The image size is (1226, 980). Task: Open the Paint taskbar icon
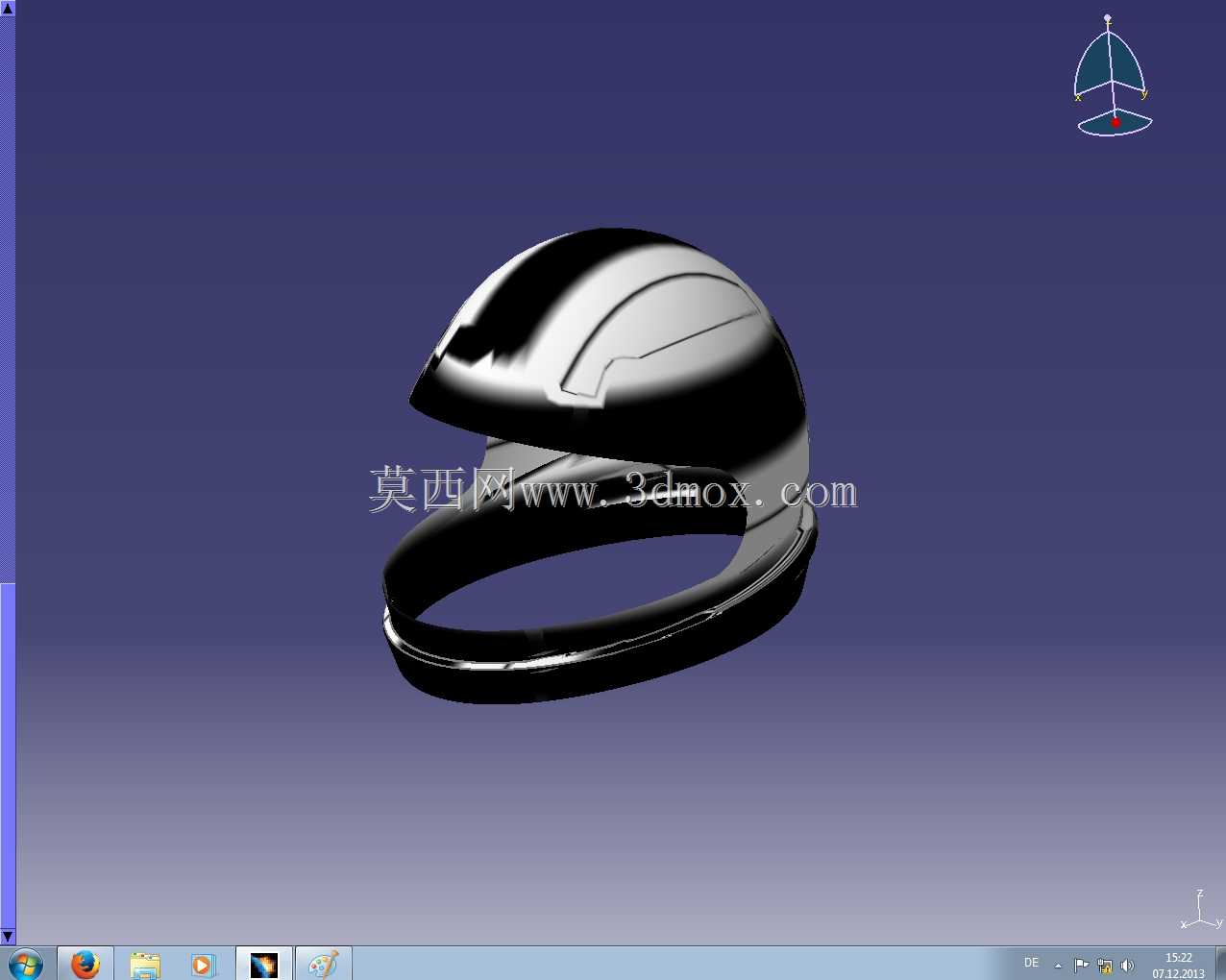pyautogui.click(x=323, y=964)
